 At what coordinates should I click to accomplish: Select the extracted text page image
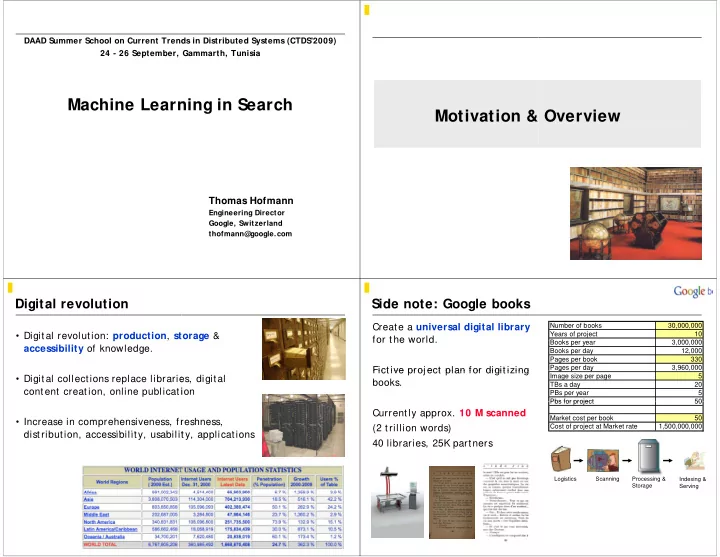pyautogui.click(x=505, y=503)
